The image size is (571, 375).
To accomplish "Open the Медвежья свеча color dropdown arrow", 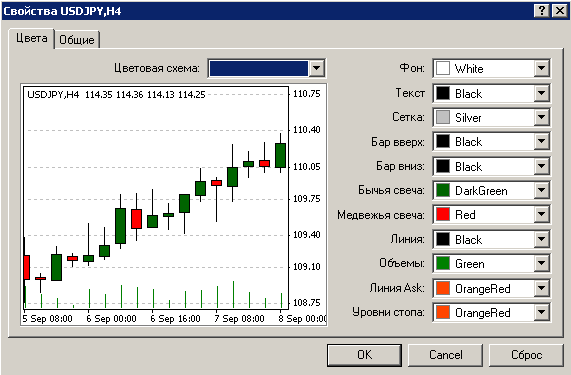I will click(x=541, y=214).
